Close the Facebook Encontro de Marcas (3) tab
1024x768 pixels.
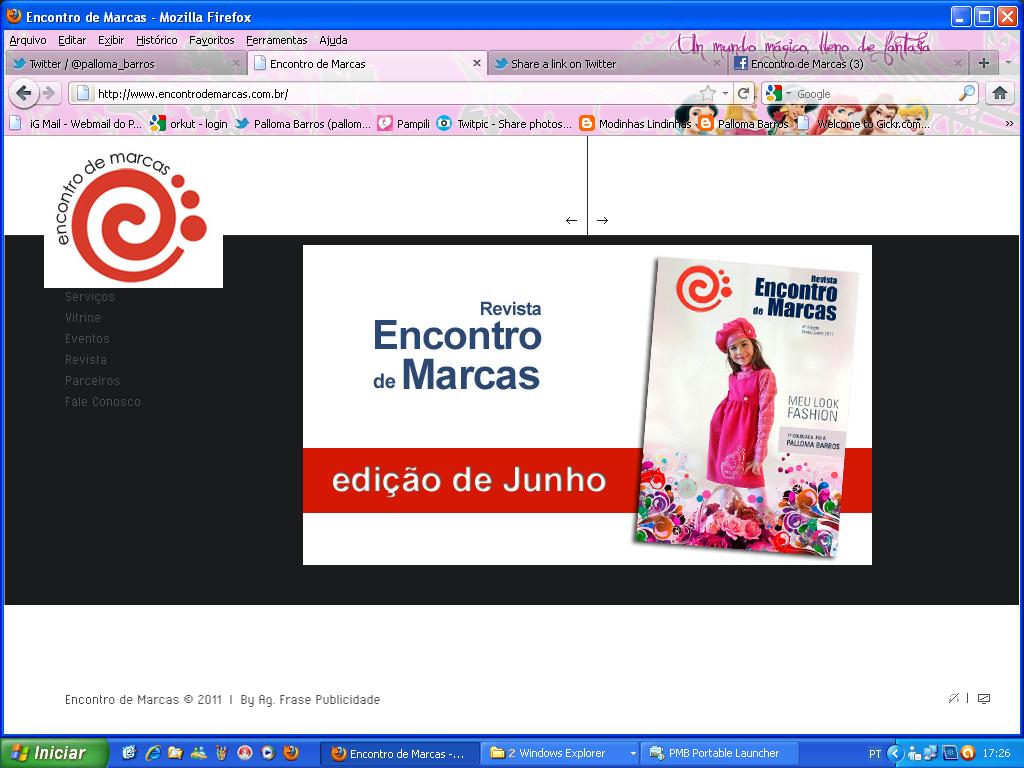[957, 63]
